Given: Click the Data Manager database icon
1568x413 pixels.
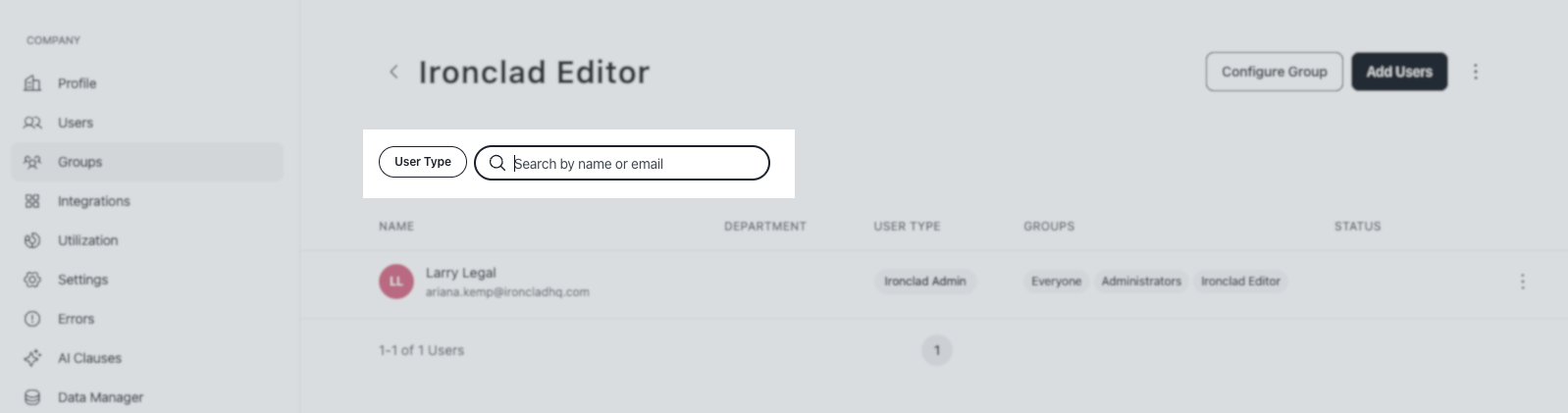Looking at the screenshot, I should coord(32,397).
